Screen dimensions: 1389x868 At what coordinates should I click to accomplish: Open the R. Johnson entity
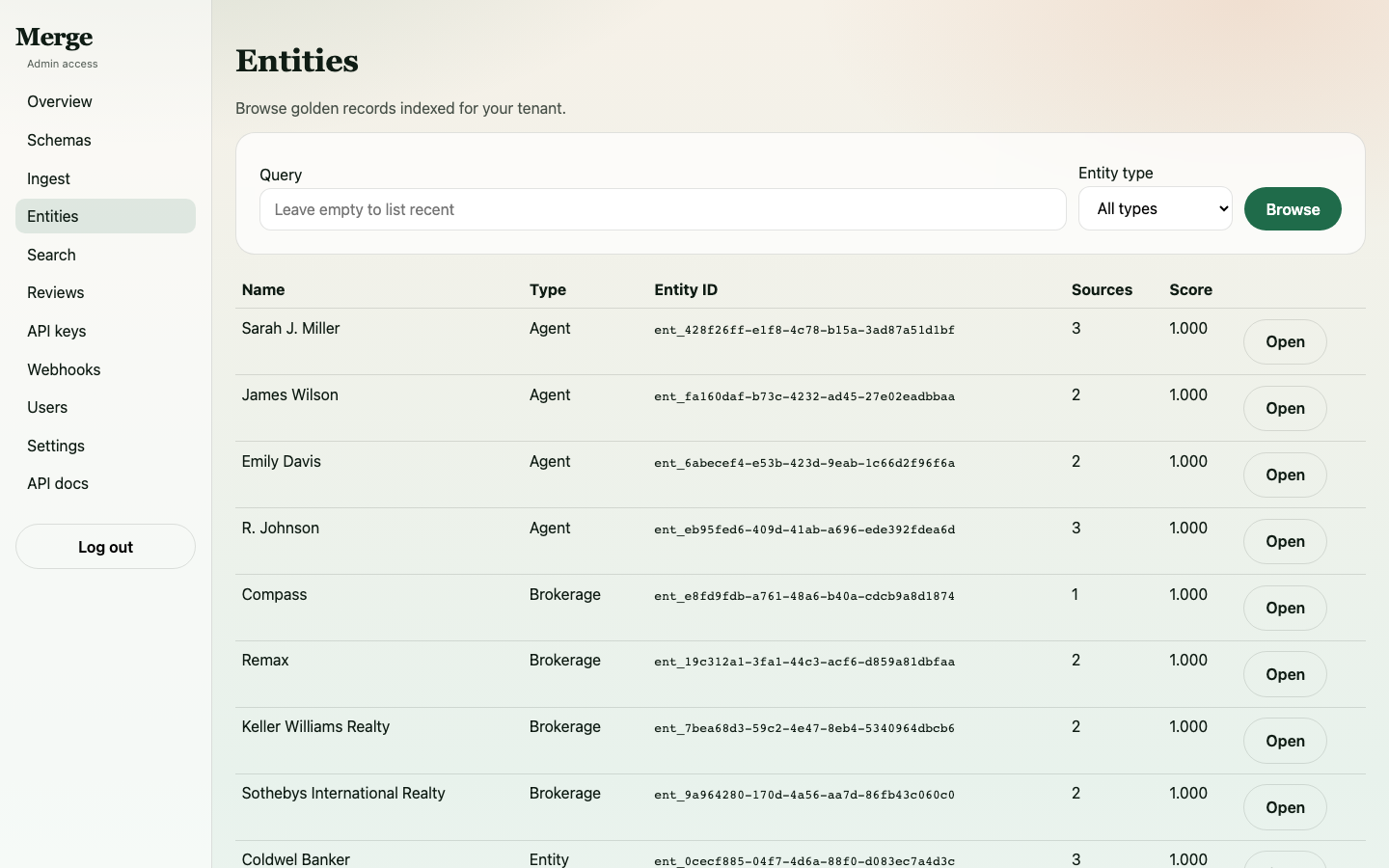tap(1285, 541)
